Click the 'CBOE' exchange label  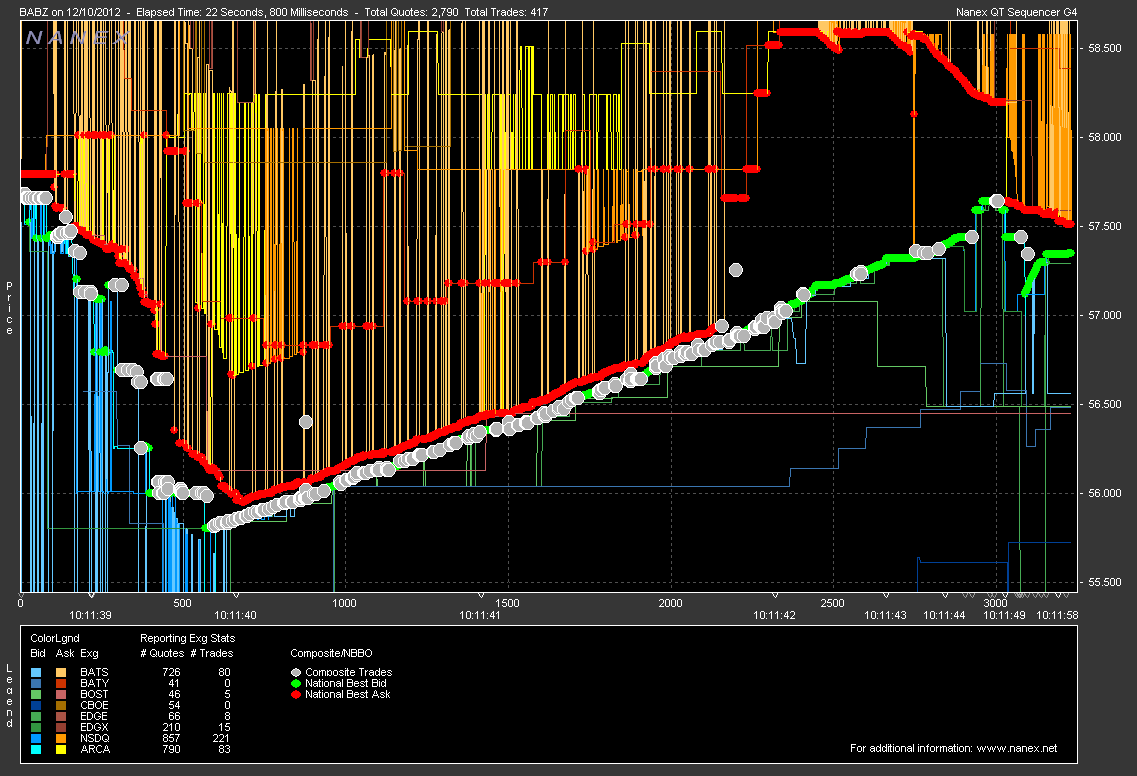(94, 705)
